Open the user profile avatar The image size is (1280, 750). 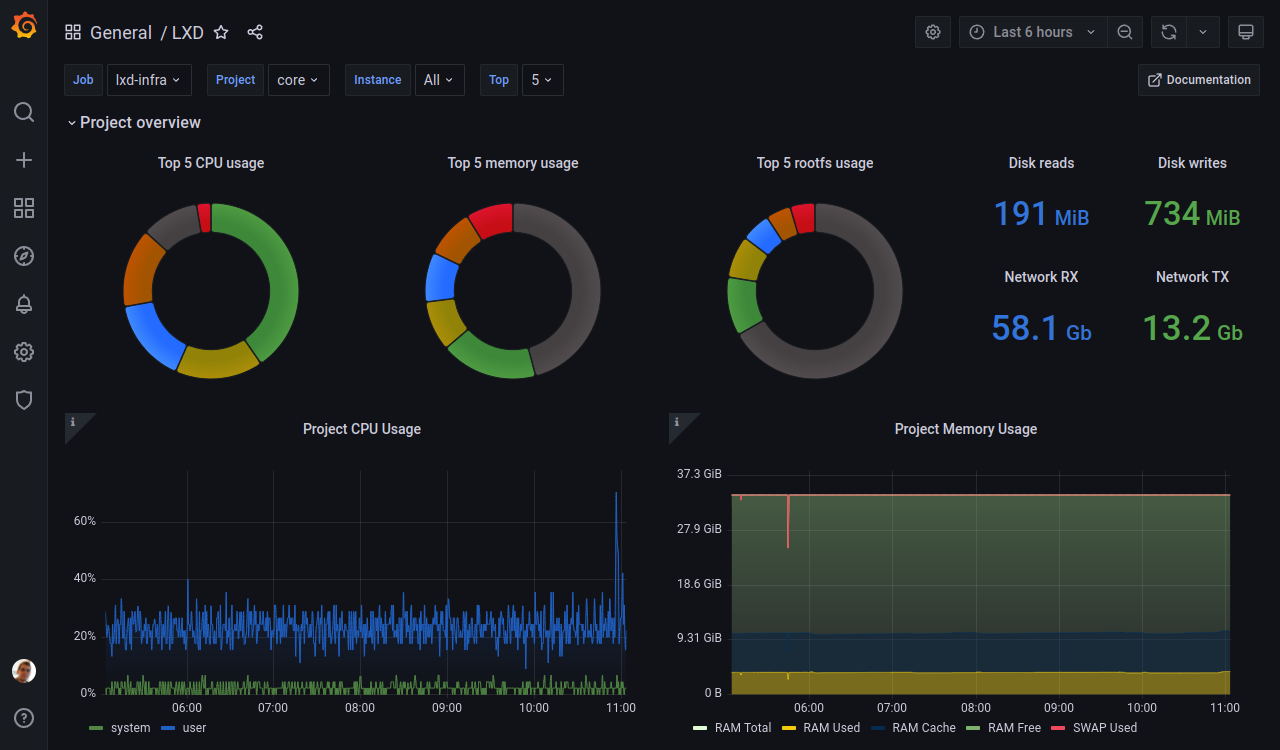[x=24, y=671]
